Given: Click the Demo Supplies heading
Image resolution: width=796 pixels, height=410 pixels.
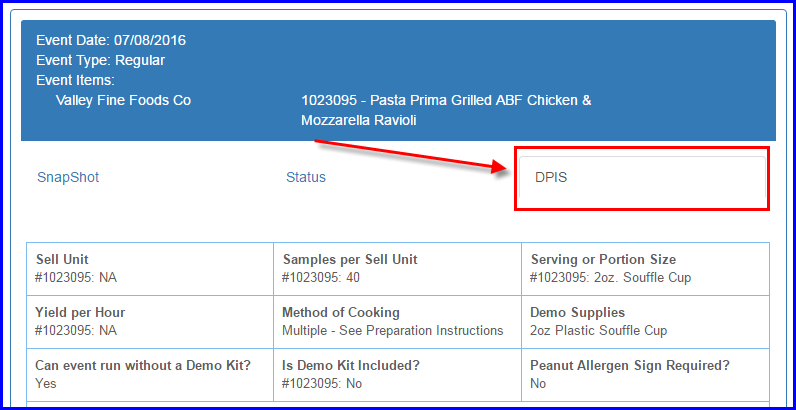Looking at the screenshot, I should point(577,313).
